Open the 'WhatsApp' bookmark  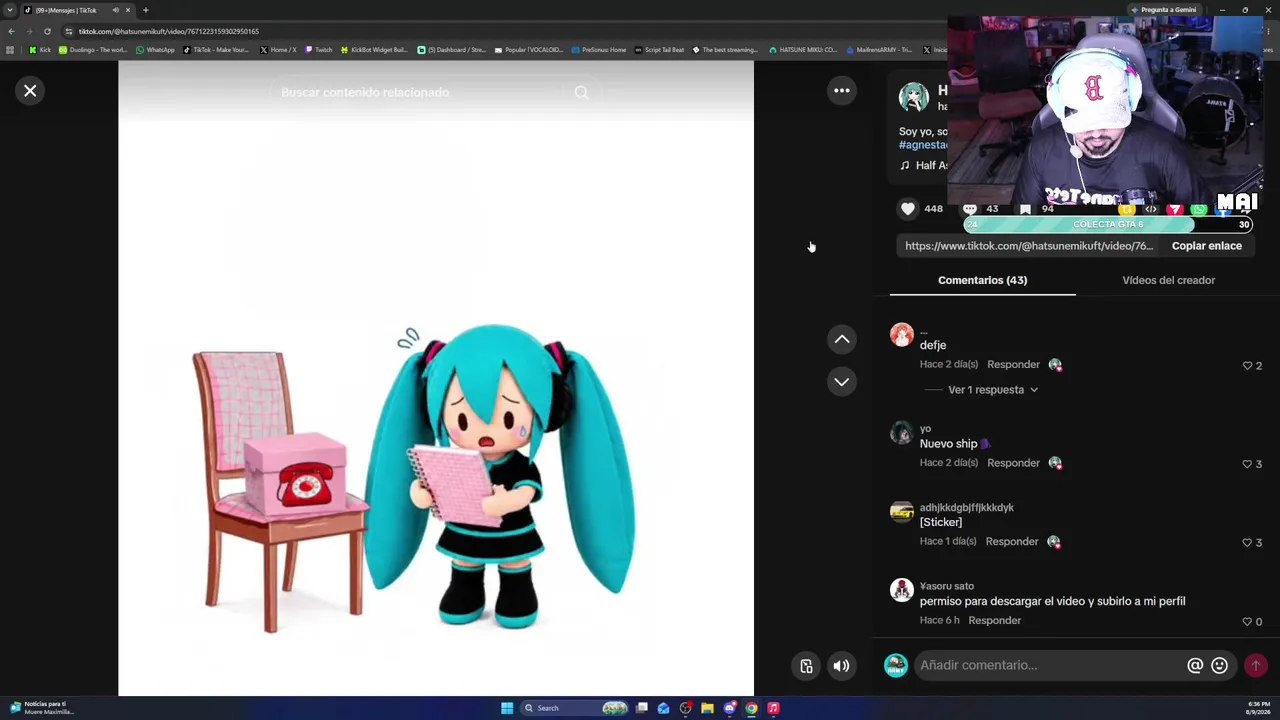[155, 50]
